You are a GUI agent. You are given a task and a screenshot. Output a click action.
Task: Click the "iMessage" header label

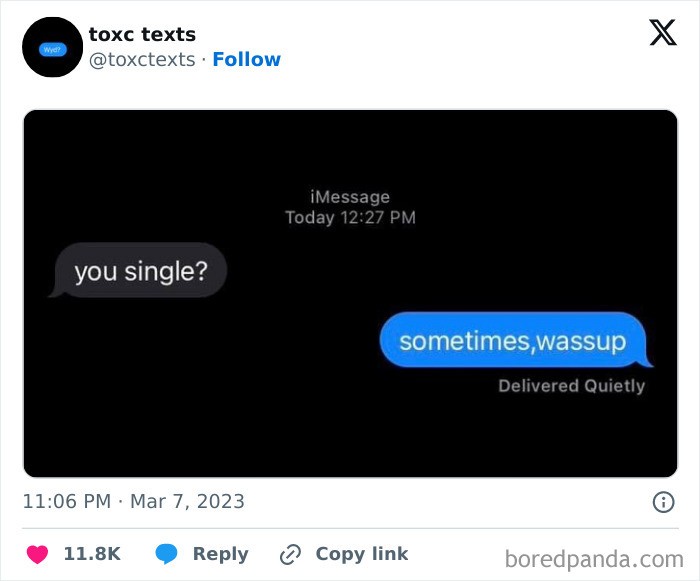click(x=350, y=197)
